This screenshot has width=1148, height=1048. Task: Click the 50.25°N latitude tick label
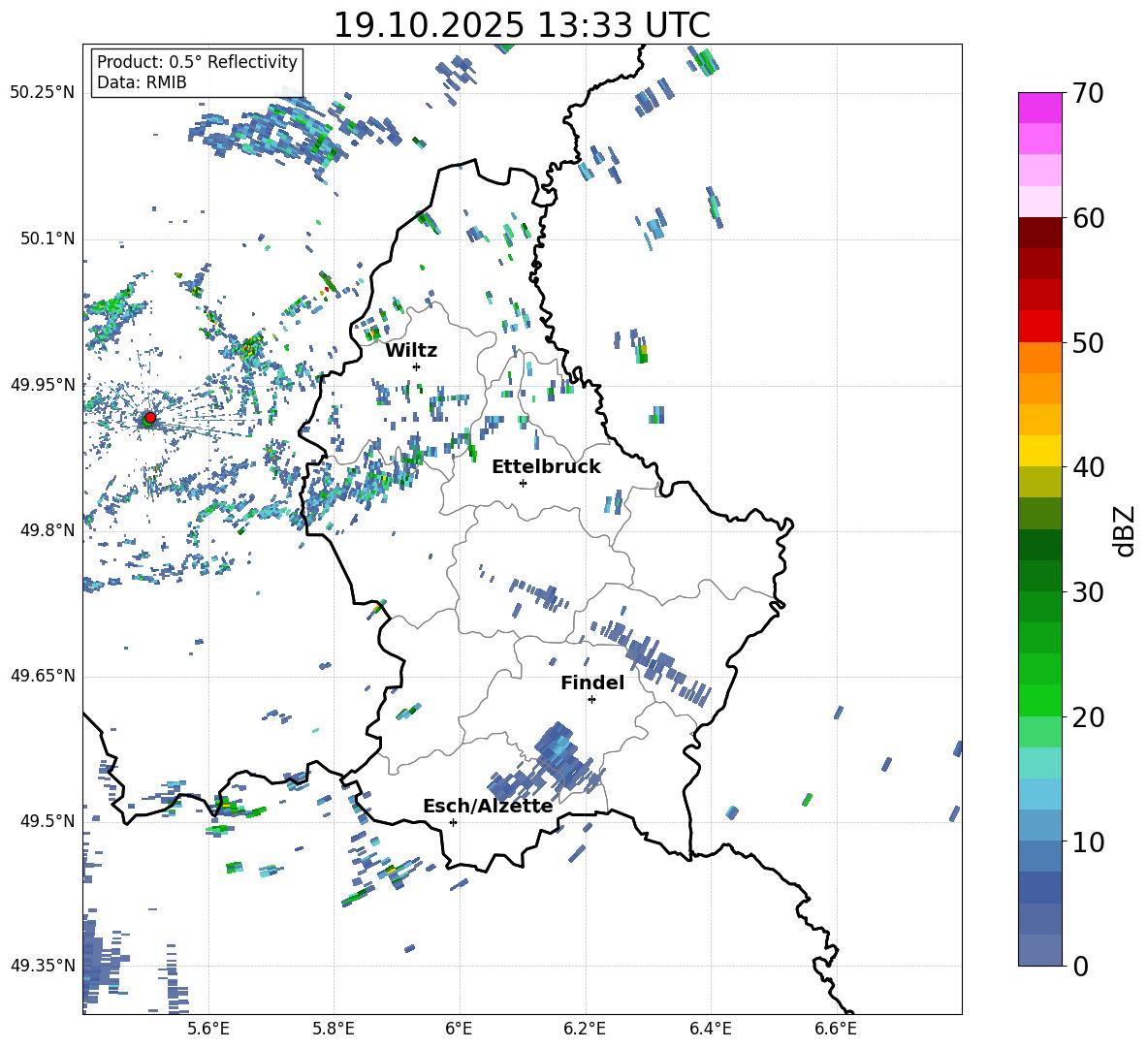click(x=43, y=93)
